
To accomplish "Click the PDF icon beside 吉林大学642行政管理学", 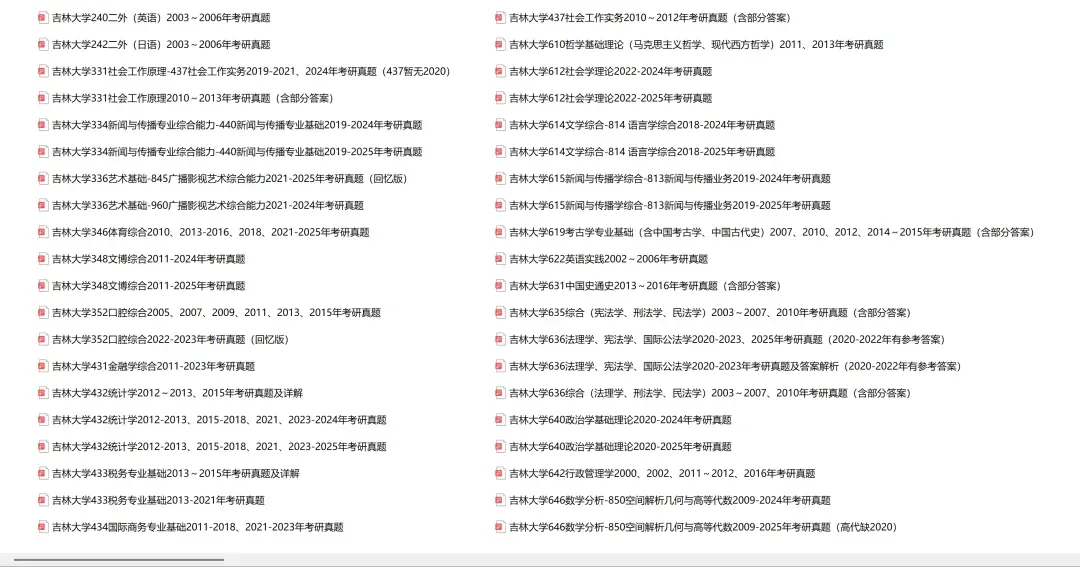I will [500, 474].
